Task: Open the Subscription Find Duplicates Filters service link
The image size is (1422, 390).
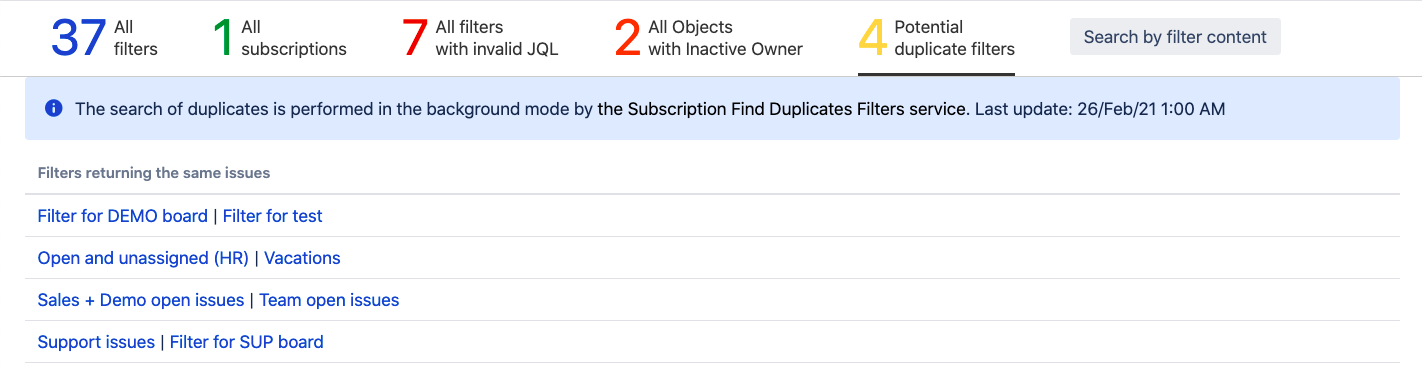Action: (783, 109)
